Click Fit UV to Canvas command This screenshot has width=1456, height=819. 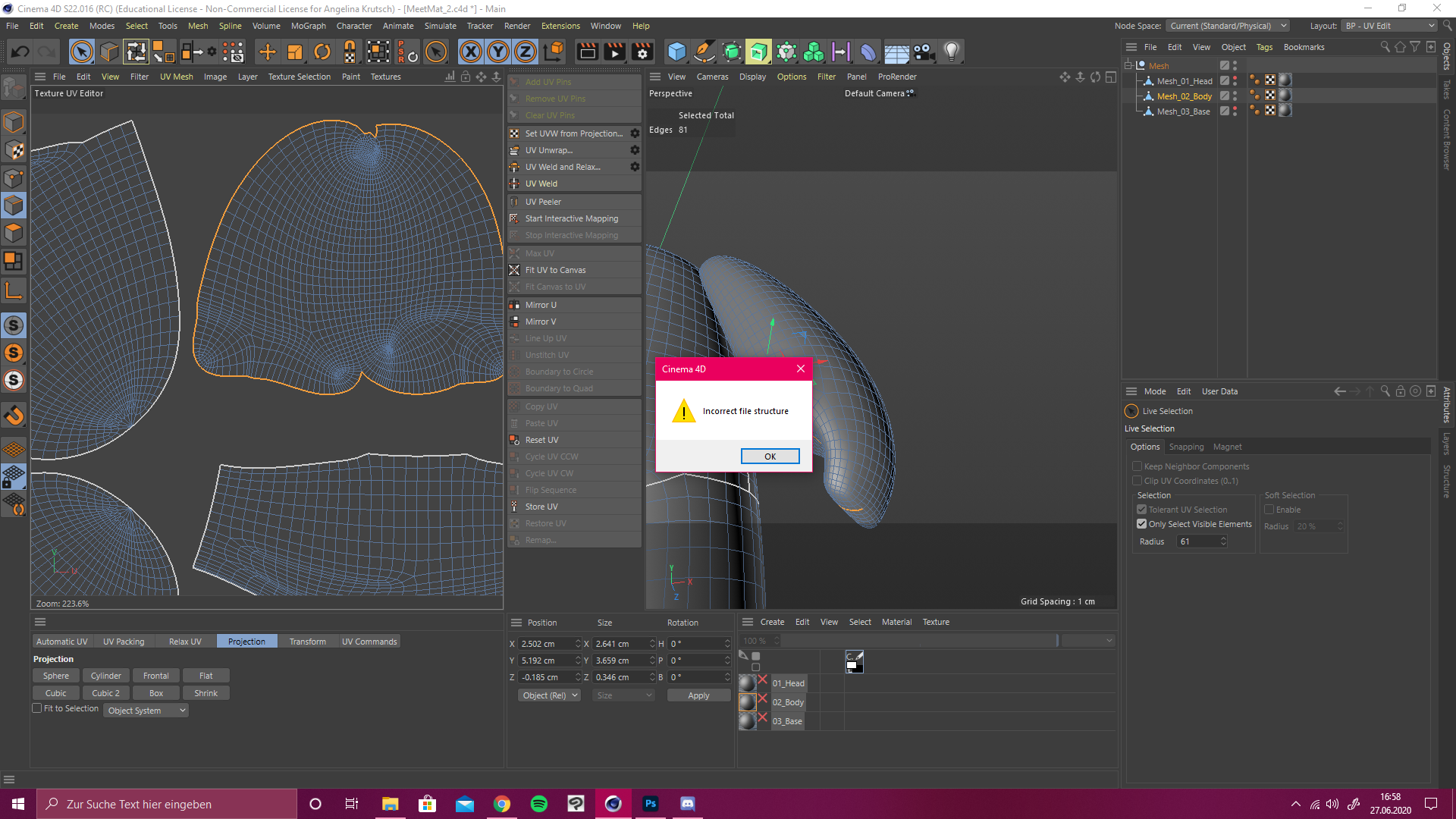[x=555, y=270]
